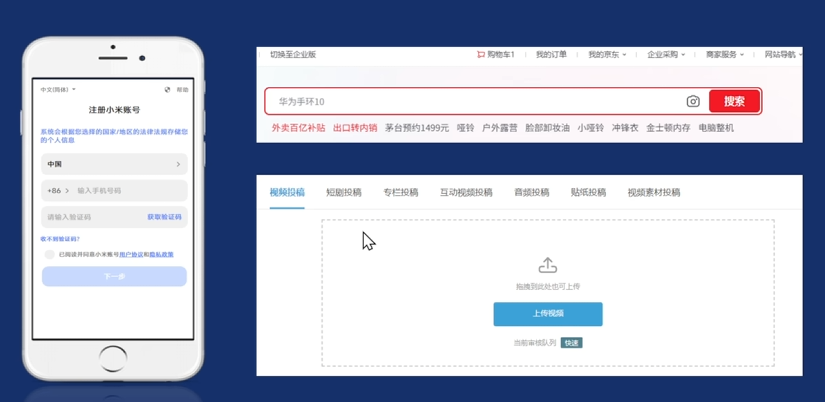Click the red 搜索 search button
The width and height of the screenshot is (825, 402).
735,102
